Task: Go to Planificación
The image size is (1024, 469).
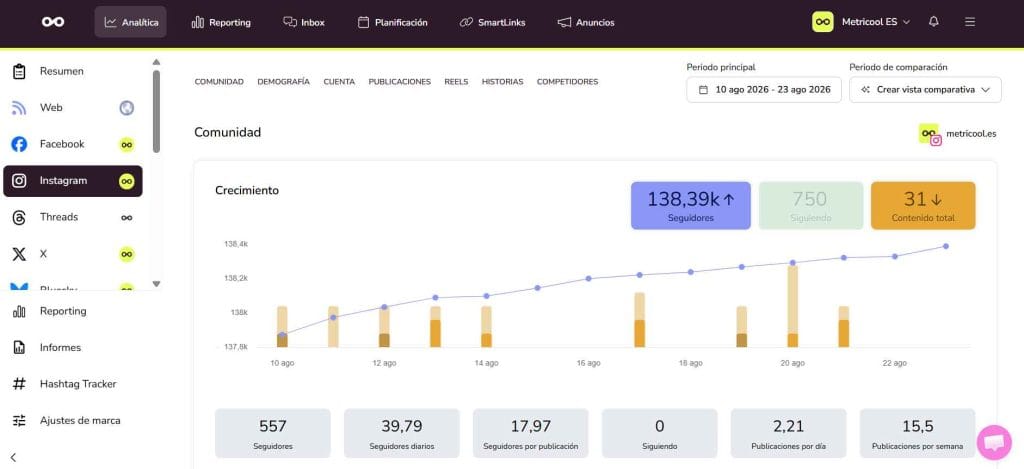Action: click(x=392, y=22)
